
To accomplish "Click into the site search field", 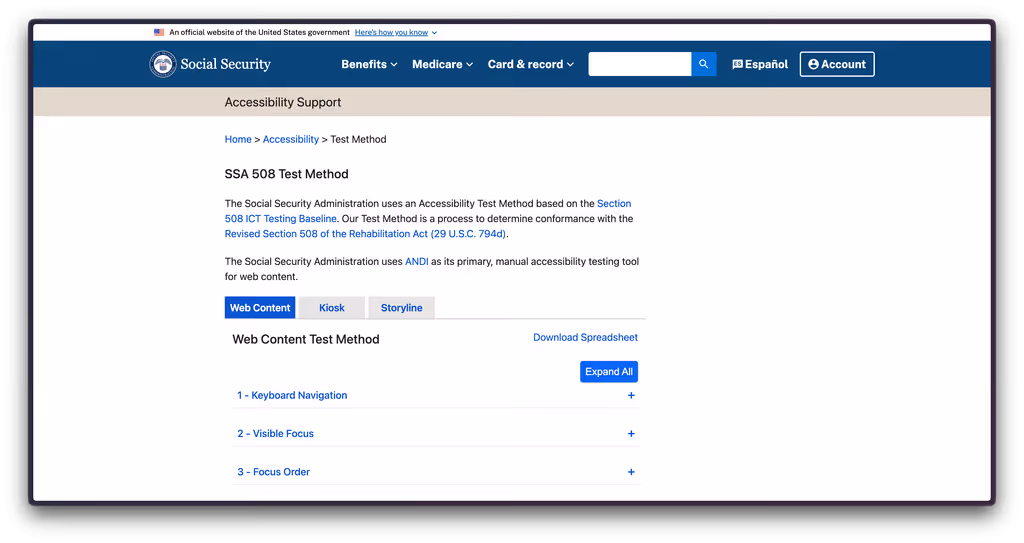I will [639, 64].
